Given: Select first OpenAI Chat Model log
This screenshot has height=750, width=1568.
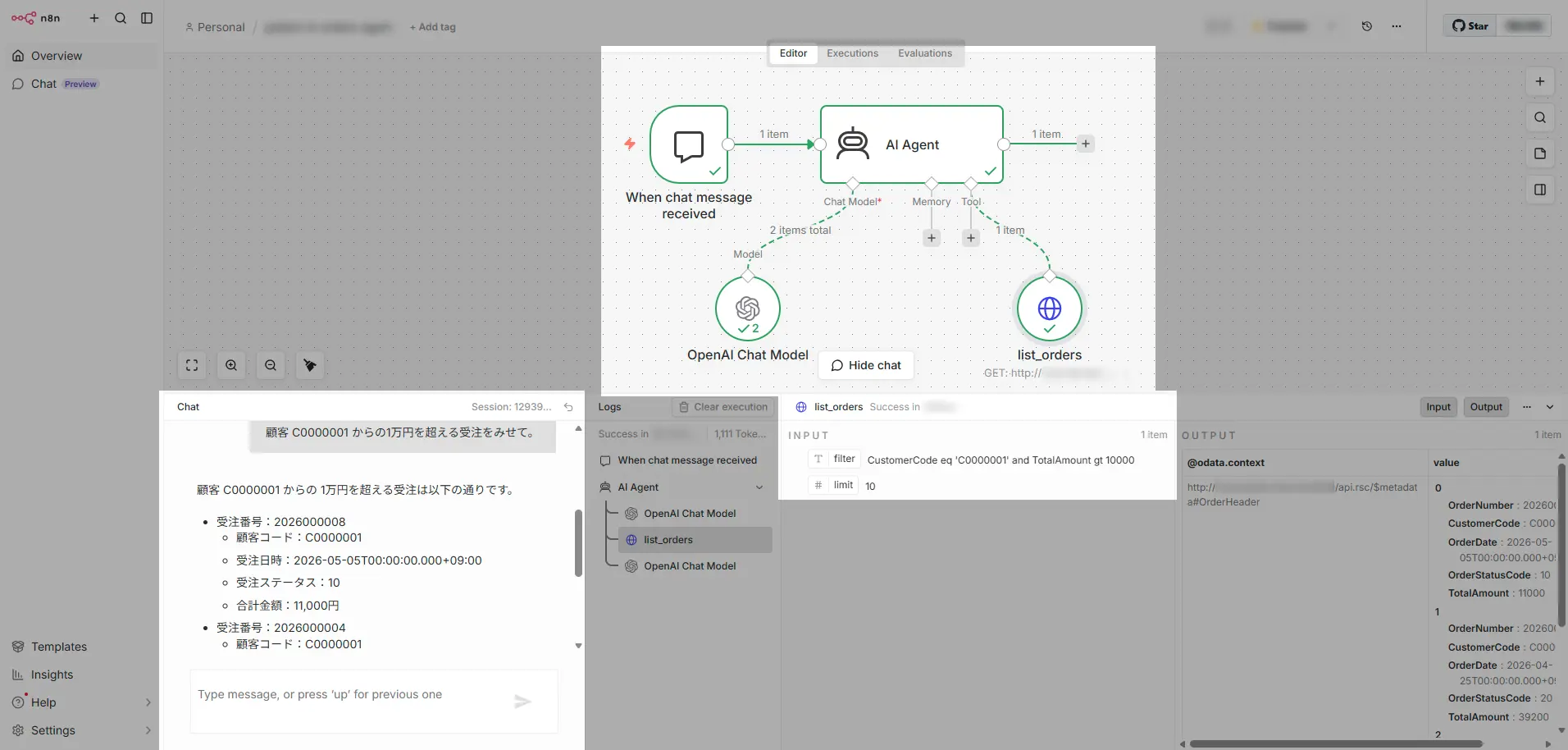Looking at the screenshot, I should pyautogui.click(x=690, y=514).
